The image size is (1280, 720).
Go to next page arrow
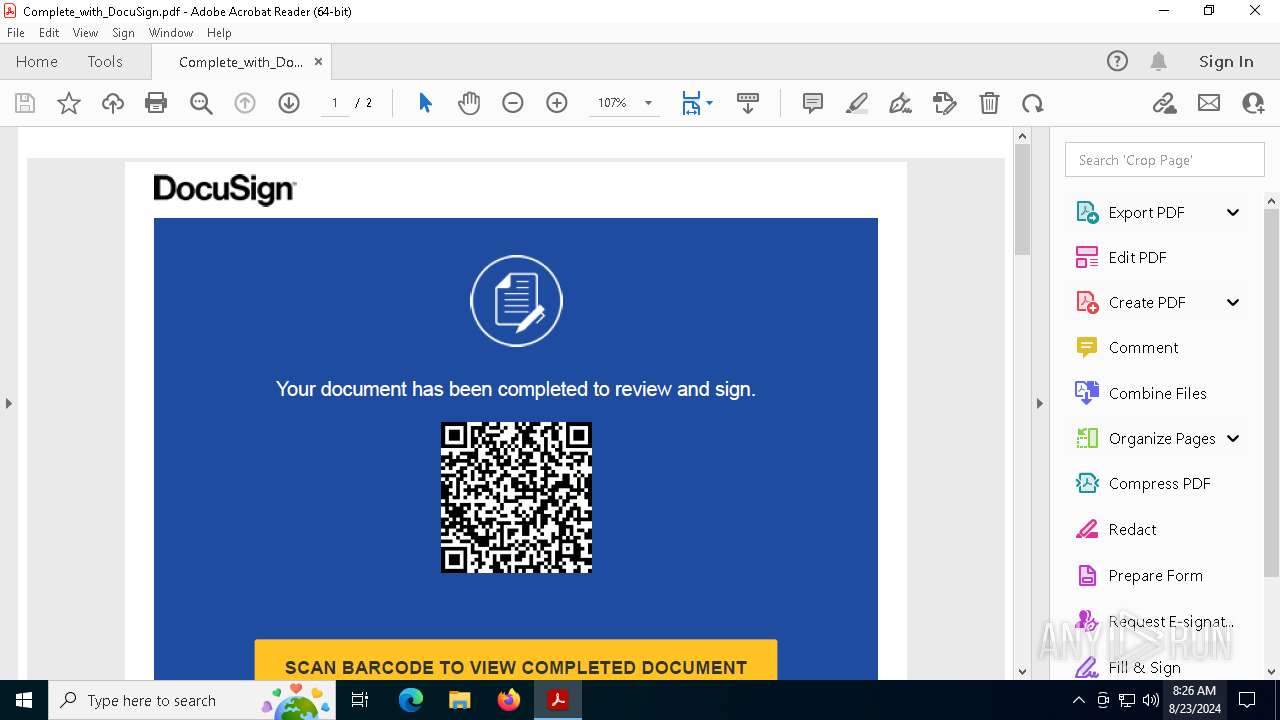[x=289, y=103]
